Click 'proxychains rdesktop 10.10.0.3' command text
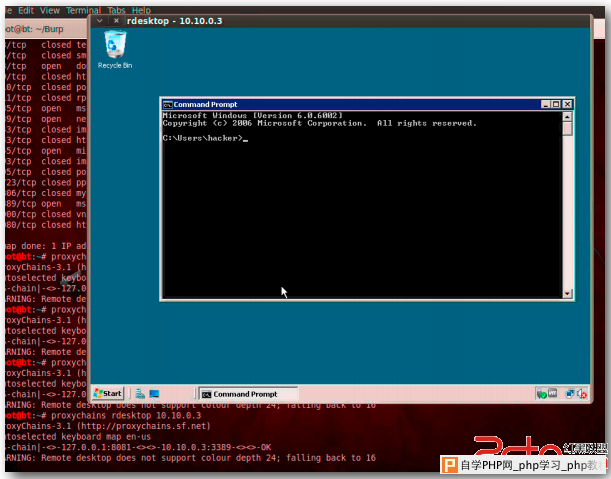The image size is (611, 479). 126,415
